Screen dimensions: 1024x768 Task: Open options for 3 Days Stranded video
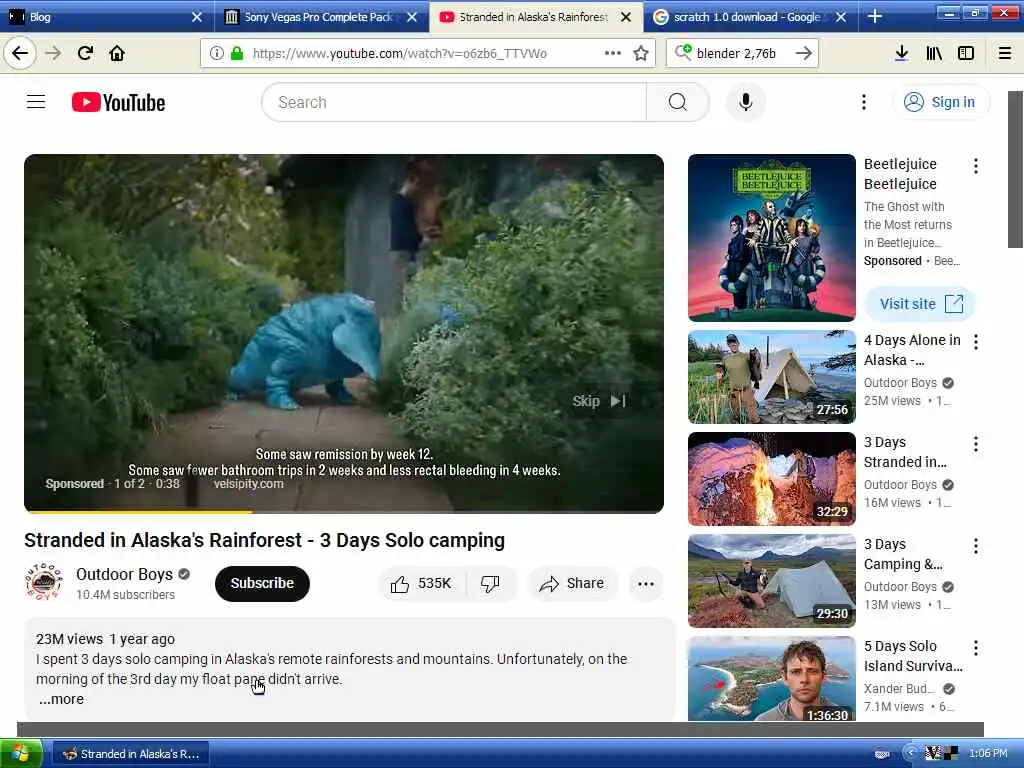pos(976,444)
